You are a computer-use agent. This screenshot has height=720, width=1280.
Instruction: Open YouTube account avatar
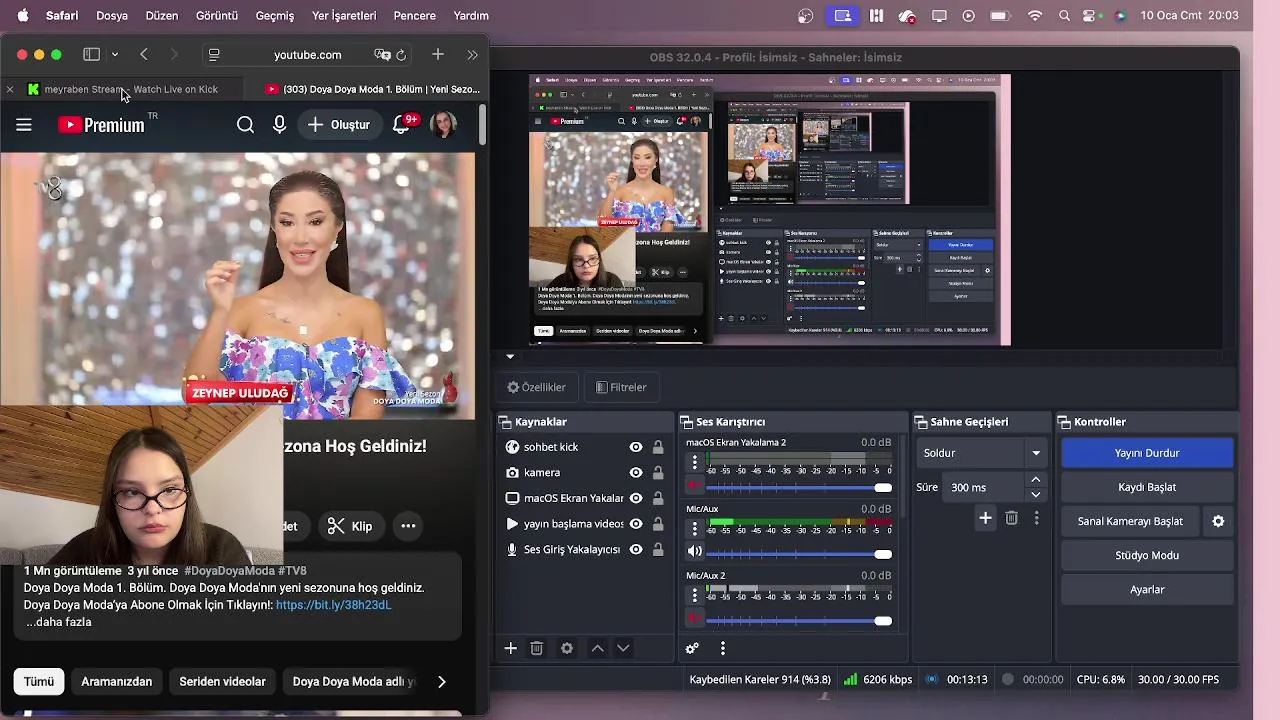[443, 125]
